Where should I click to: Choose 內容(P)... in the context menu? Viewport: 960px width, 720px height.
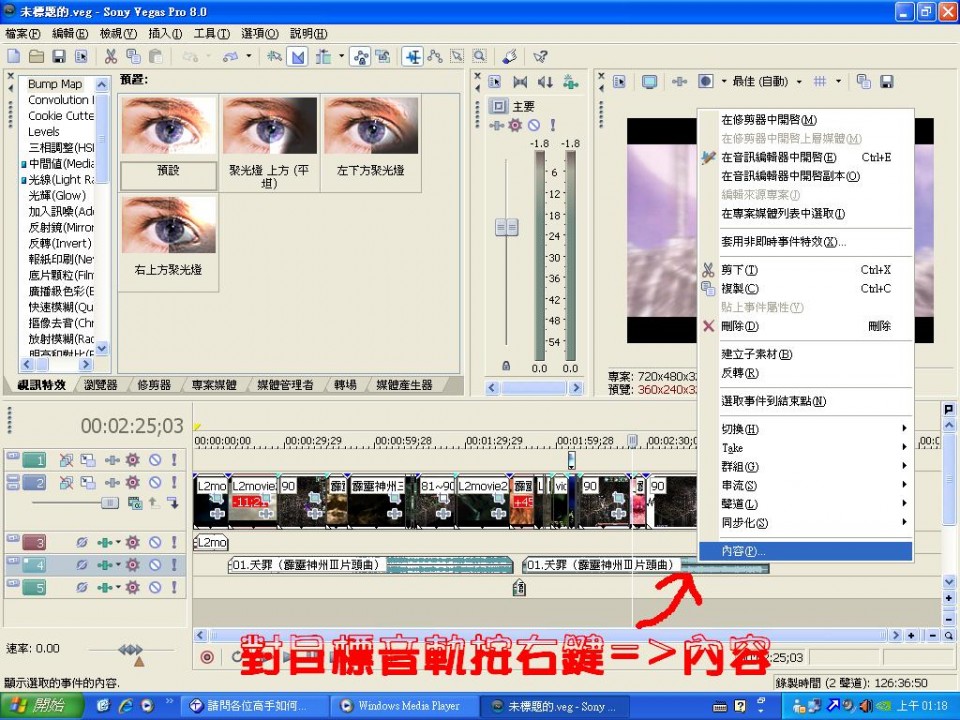click(806, 551)
